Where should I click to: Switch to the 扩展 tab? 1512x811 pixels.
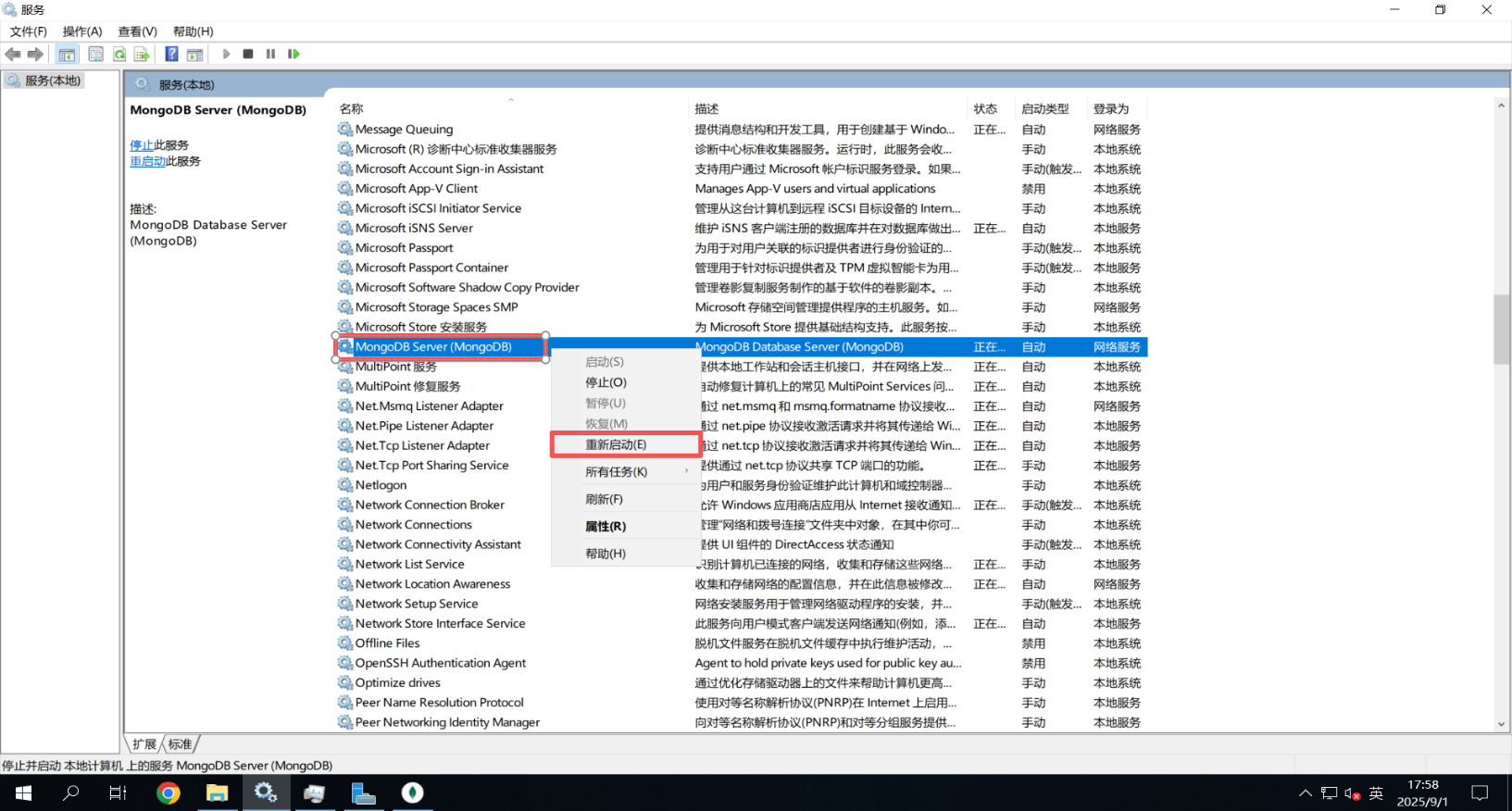pyautogui.click(x=144, y=744)
